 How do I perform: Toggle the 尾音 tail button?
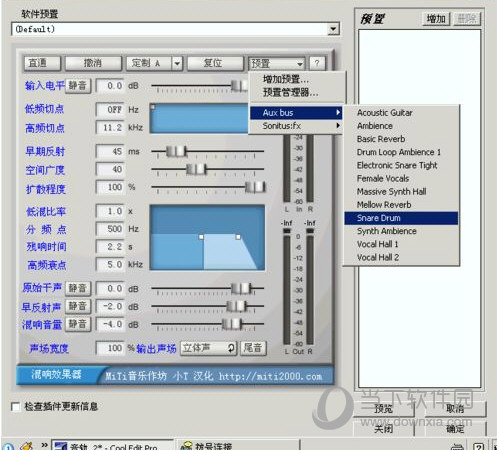click(x=253, y=348)
